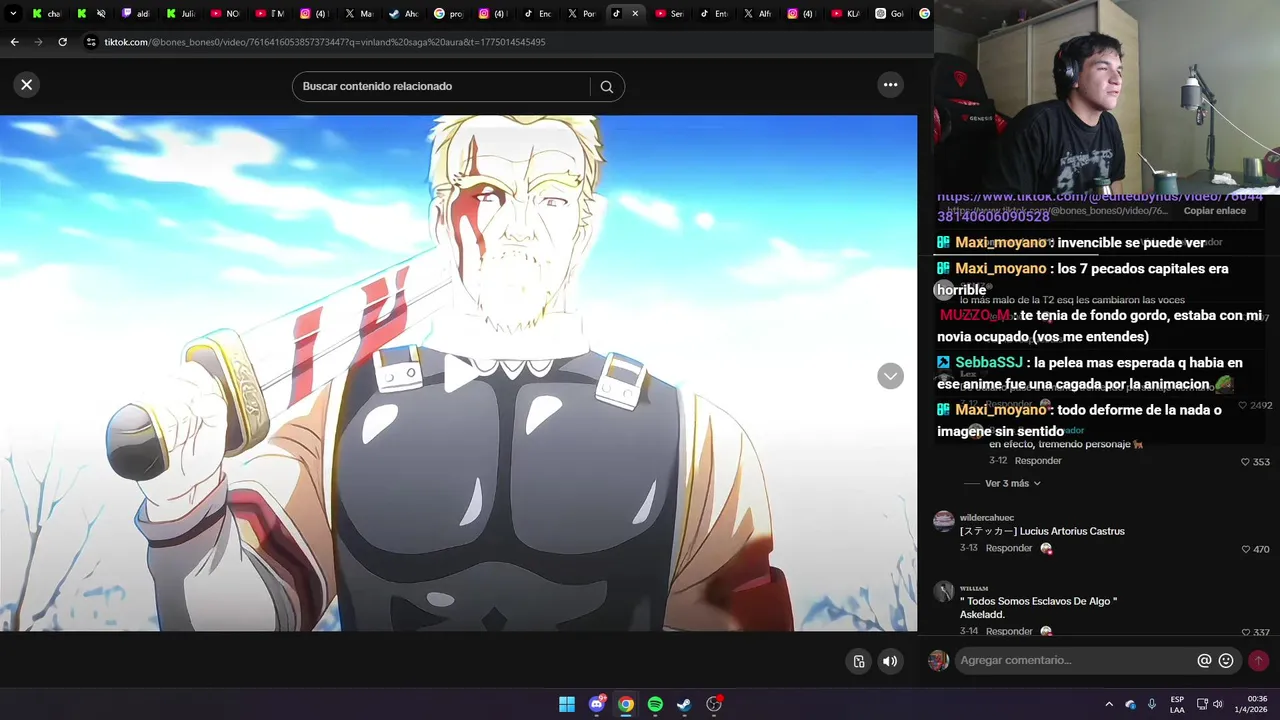The image size is (1280, 720).
Task: Open Chrome from the taskbar
Action: tap(626, 704)
